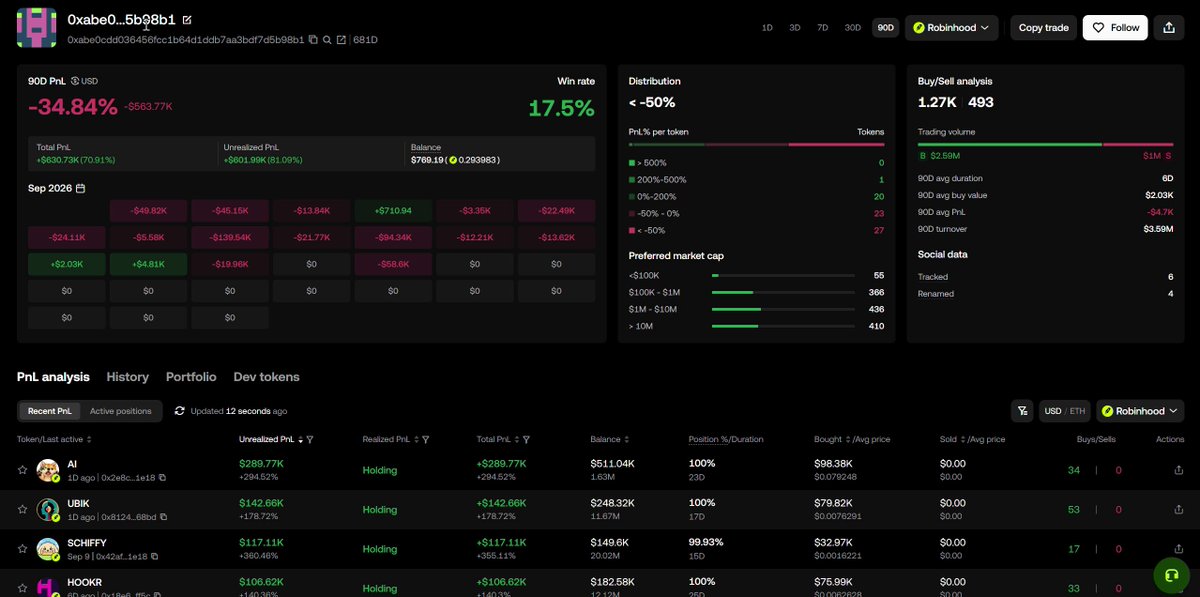Image resolution: width=1200 pixels, height=597 pixels.
Task: Click the refresh icon beside Updated
Action: tap(180, 411)
